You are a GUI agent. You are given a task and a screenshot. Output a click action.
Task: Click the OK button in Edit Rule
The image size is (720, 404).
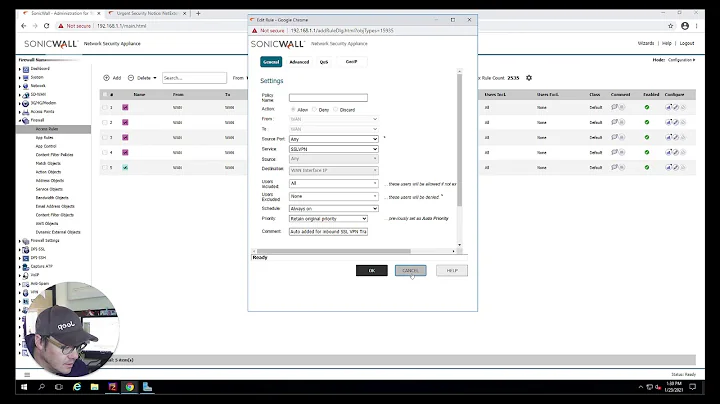pyautogui.click(x=371, y=270)
